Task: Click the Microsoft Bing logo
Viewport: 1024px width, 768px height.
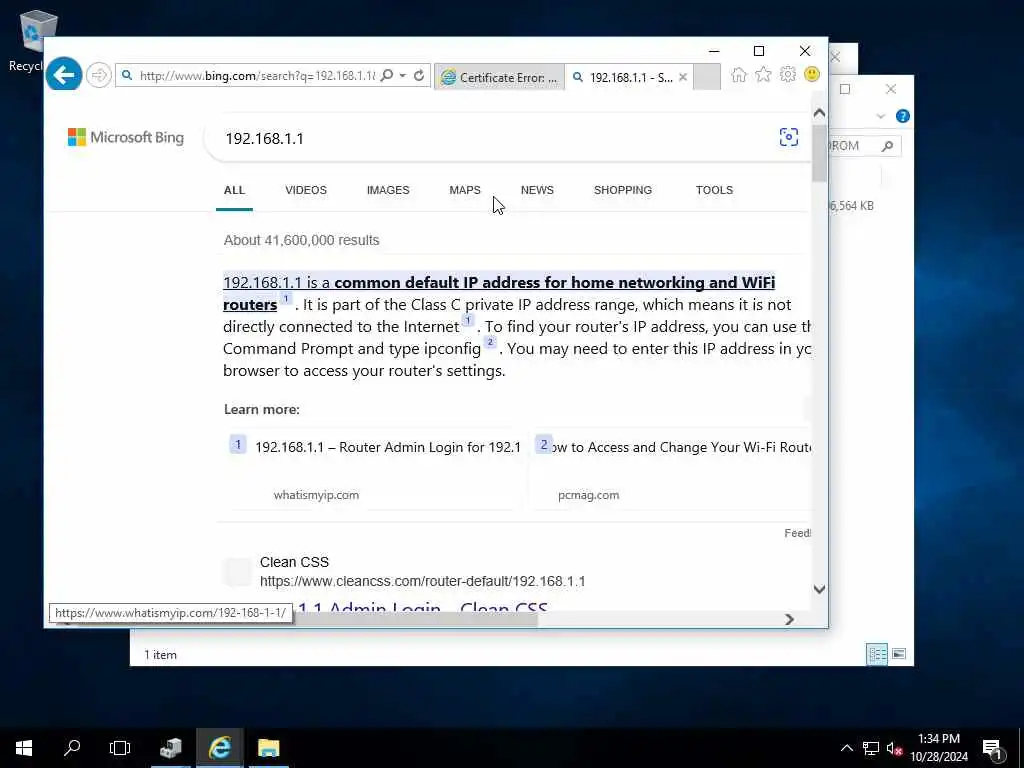Action: pos(126,137)
